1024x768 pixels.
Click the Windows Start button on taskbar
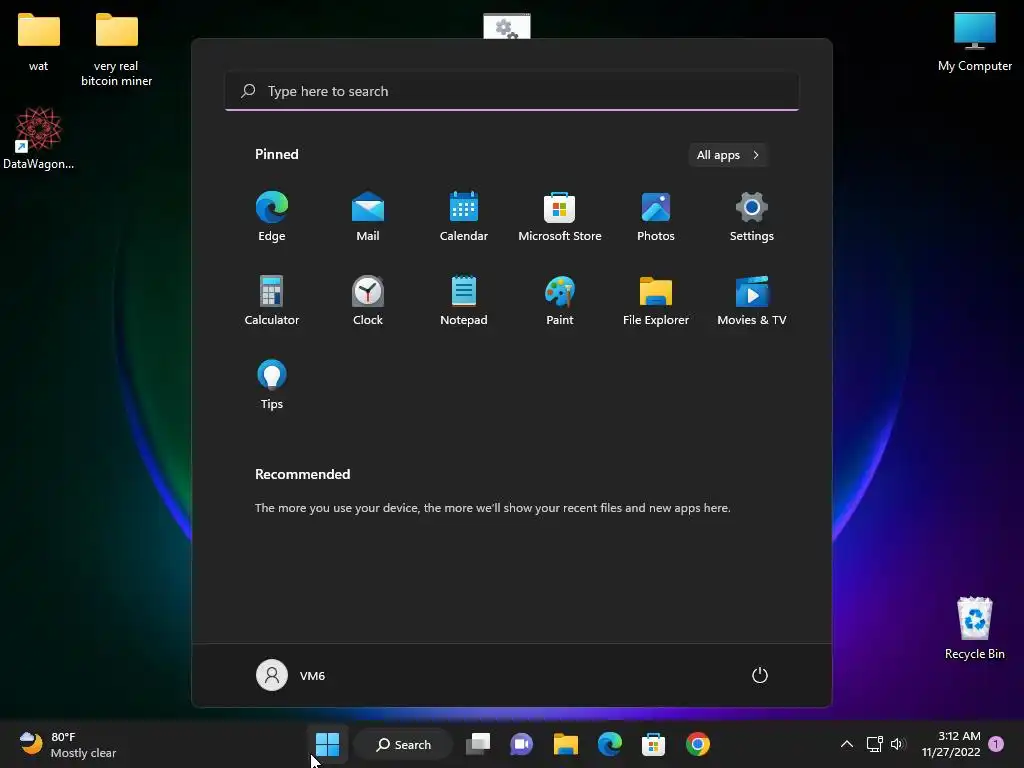pos(327,744)
